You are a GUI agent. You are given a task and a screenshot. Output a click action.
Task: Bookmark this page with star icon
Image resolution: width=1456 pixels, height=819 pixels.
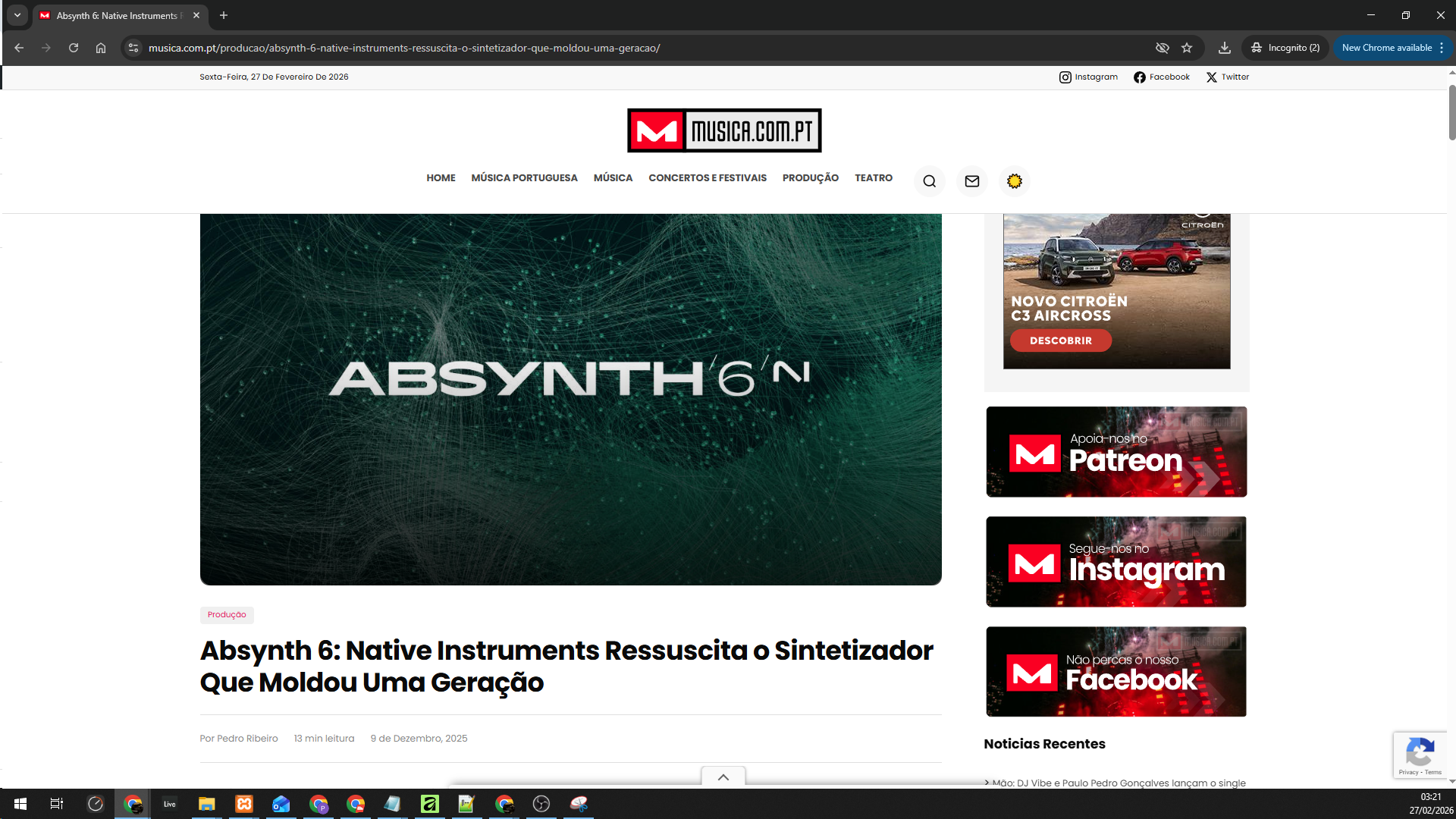click(1187, 48)
